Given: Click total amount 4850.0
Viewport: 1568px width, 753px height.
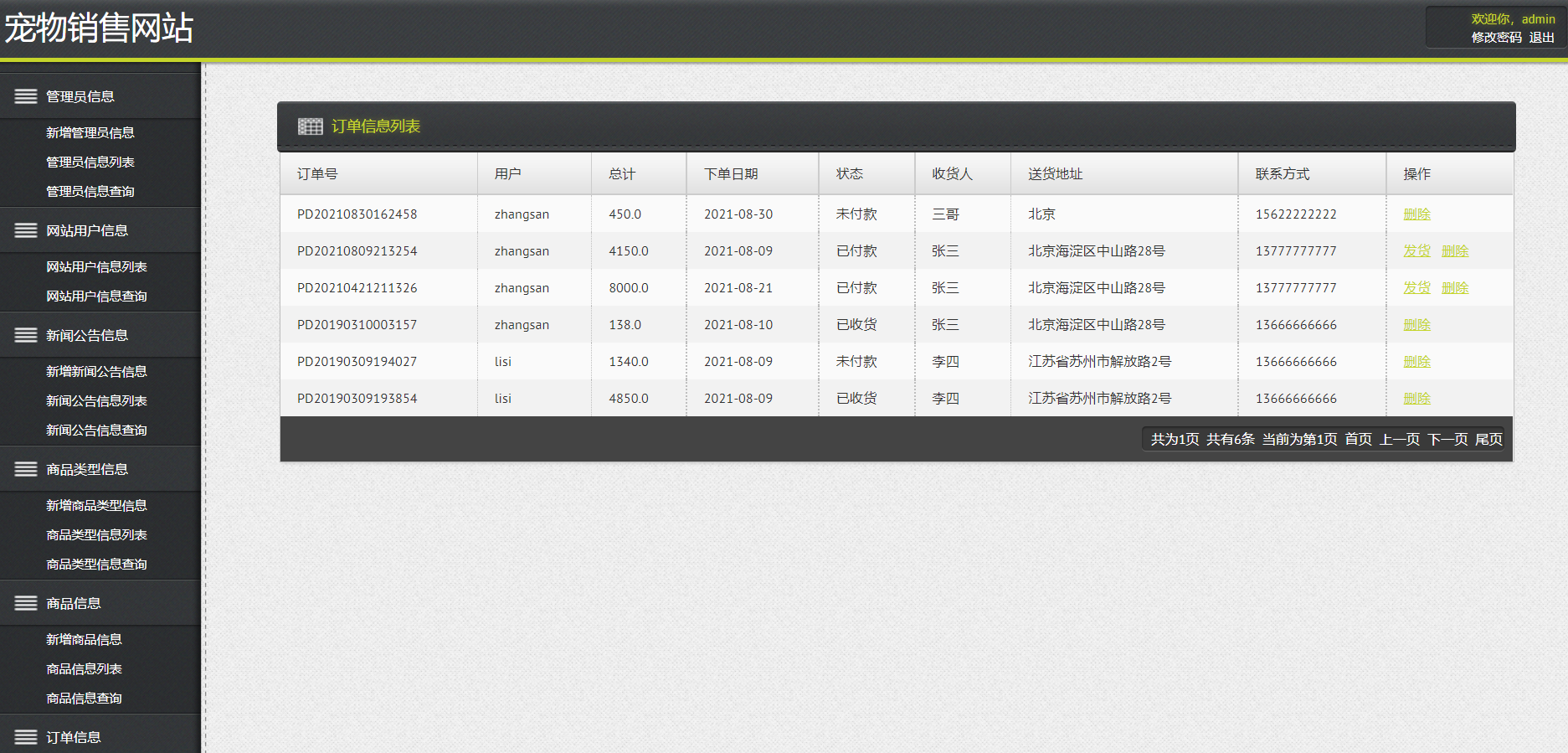Looking at the screenshot, I should (629, 399).
